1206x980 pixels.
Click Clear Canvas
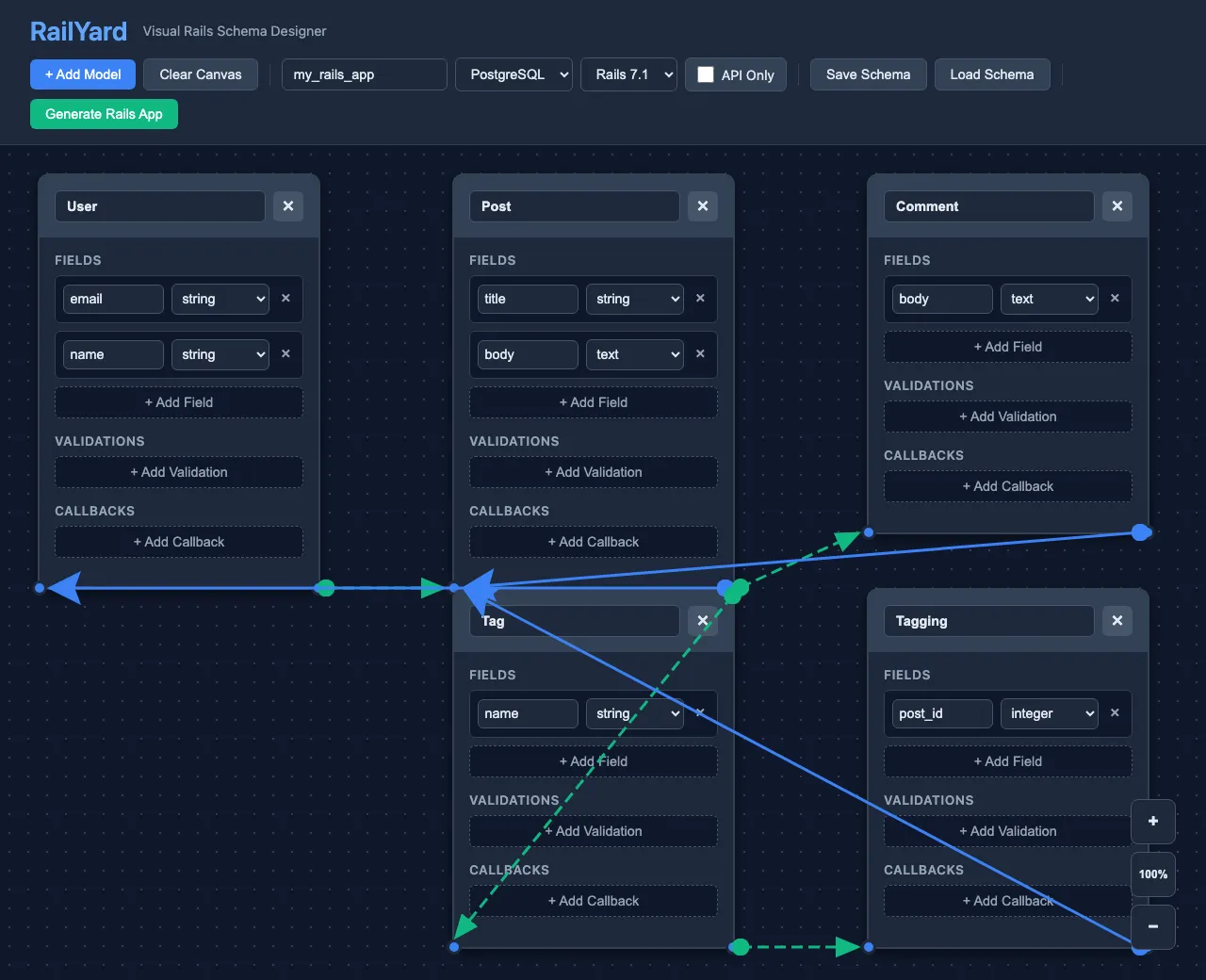(201, 74)
